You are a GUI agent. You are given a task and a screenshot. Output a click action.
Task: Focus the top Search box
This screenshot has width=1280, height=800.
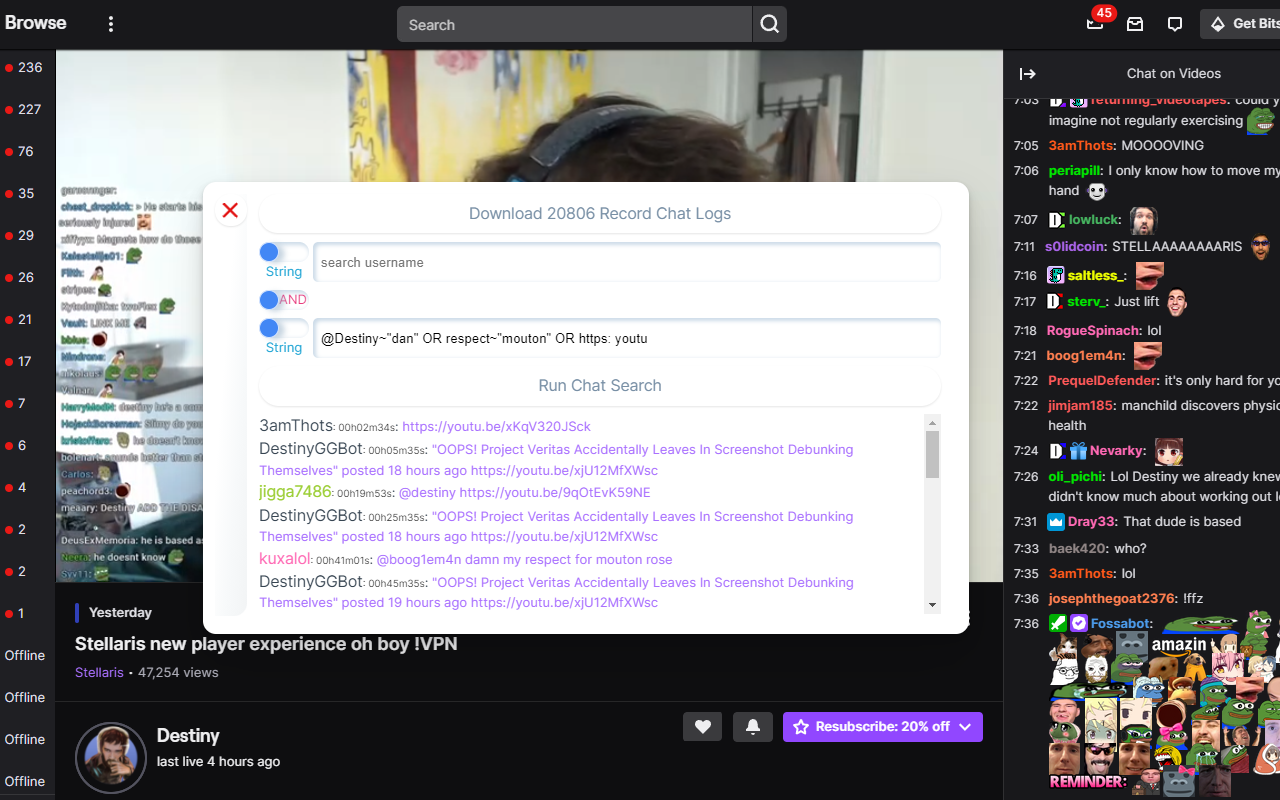tap(574, 25)
